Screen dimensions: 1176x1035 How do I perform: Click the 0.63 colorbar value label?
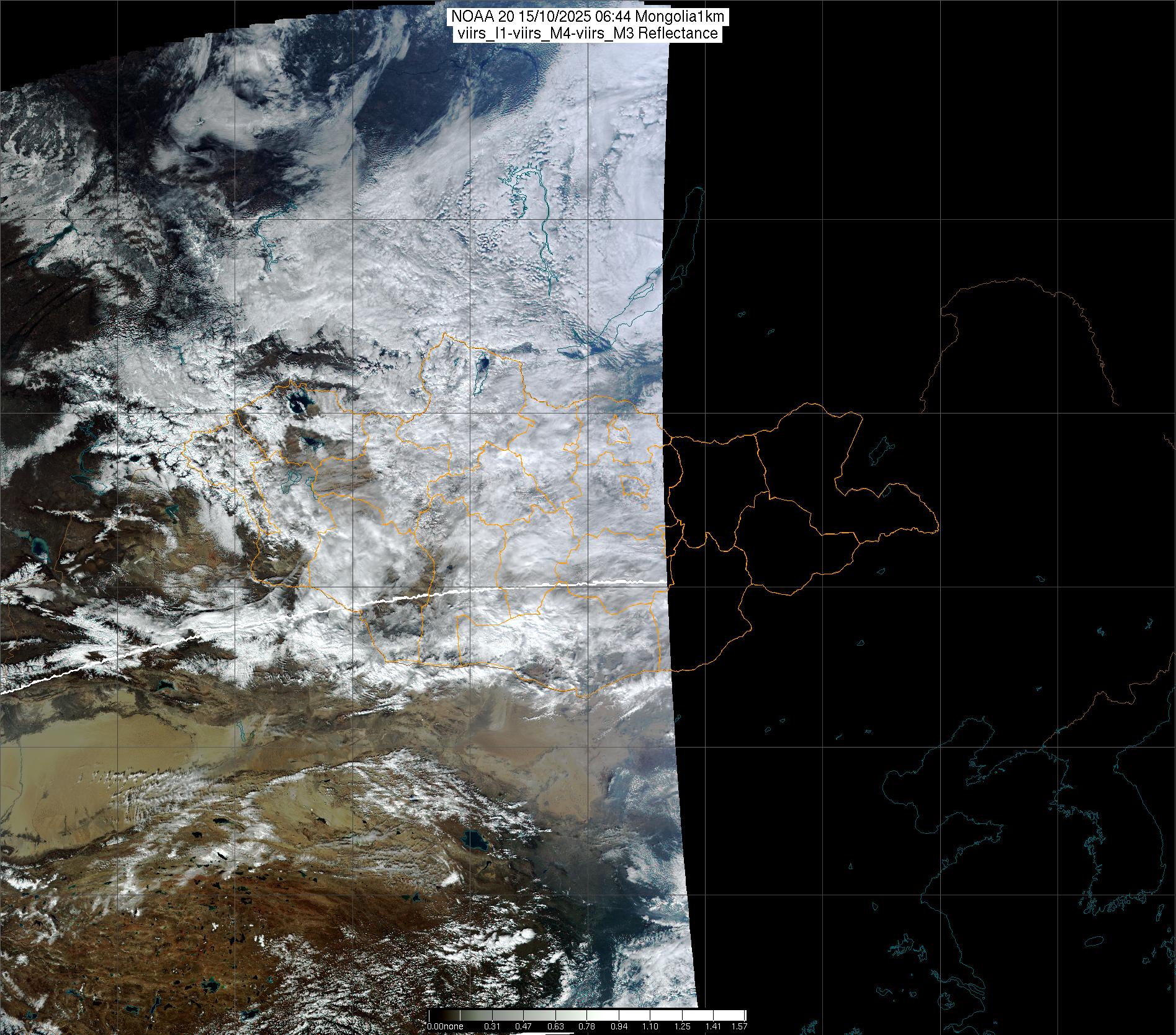click(555, 1027)
